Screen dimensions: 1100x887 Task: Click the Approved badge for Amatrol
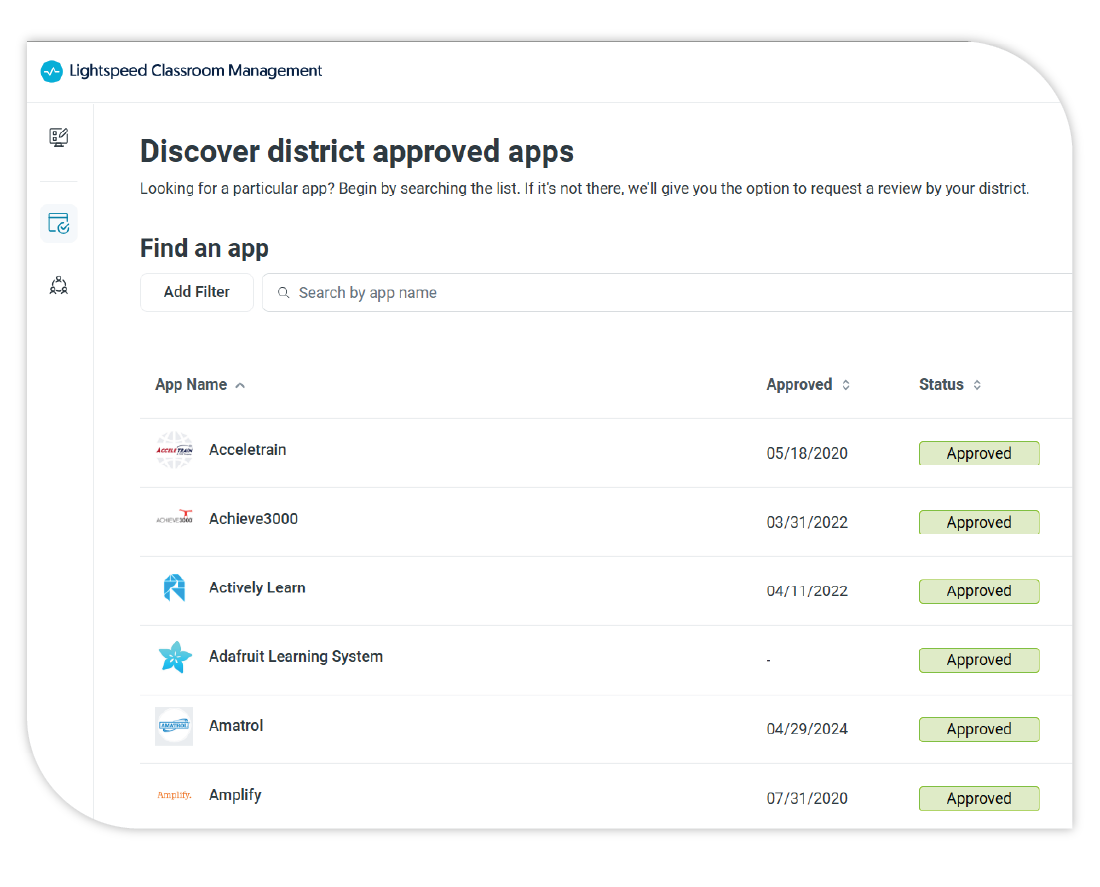(x=979, y=729)
